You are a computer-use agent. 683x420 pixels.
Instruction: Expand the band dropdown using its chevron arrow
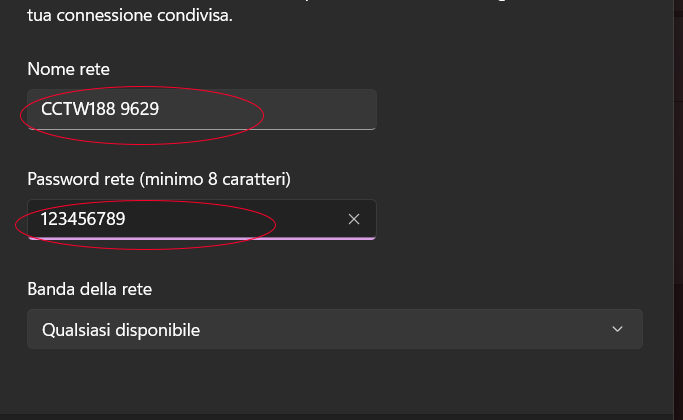[617, 329]
